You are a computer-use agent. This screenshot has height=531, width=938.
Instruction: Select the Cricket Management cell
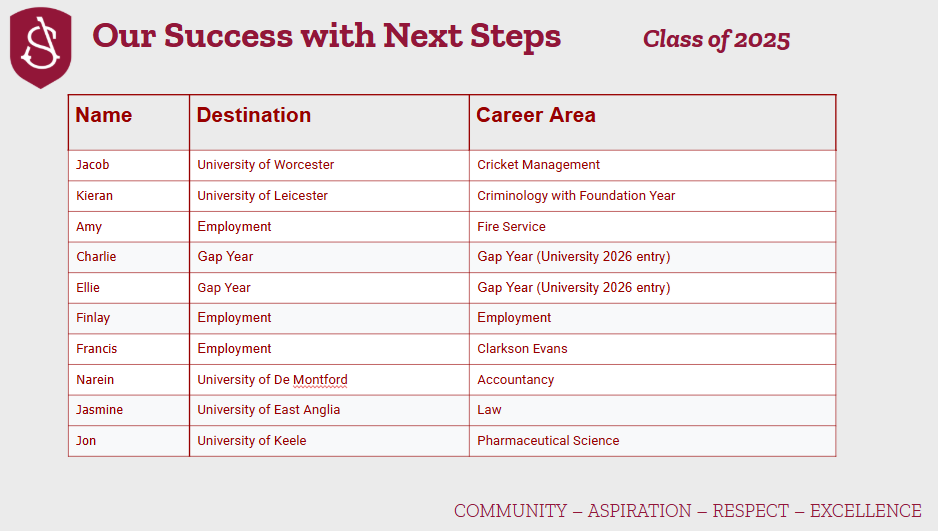pyautogui.click(x=539, y=165)
